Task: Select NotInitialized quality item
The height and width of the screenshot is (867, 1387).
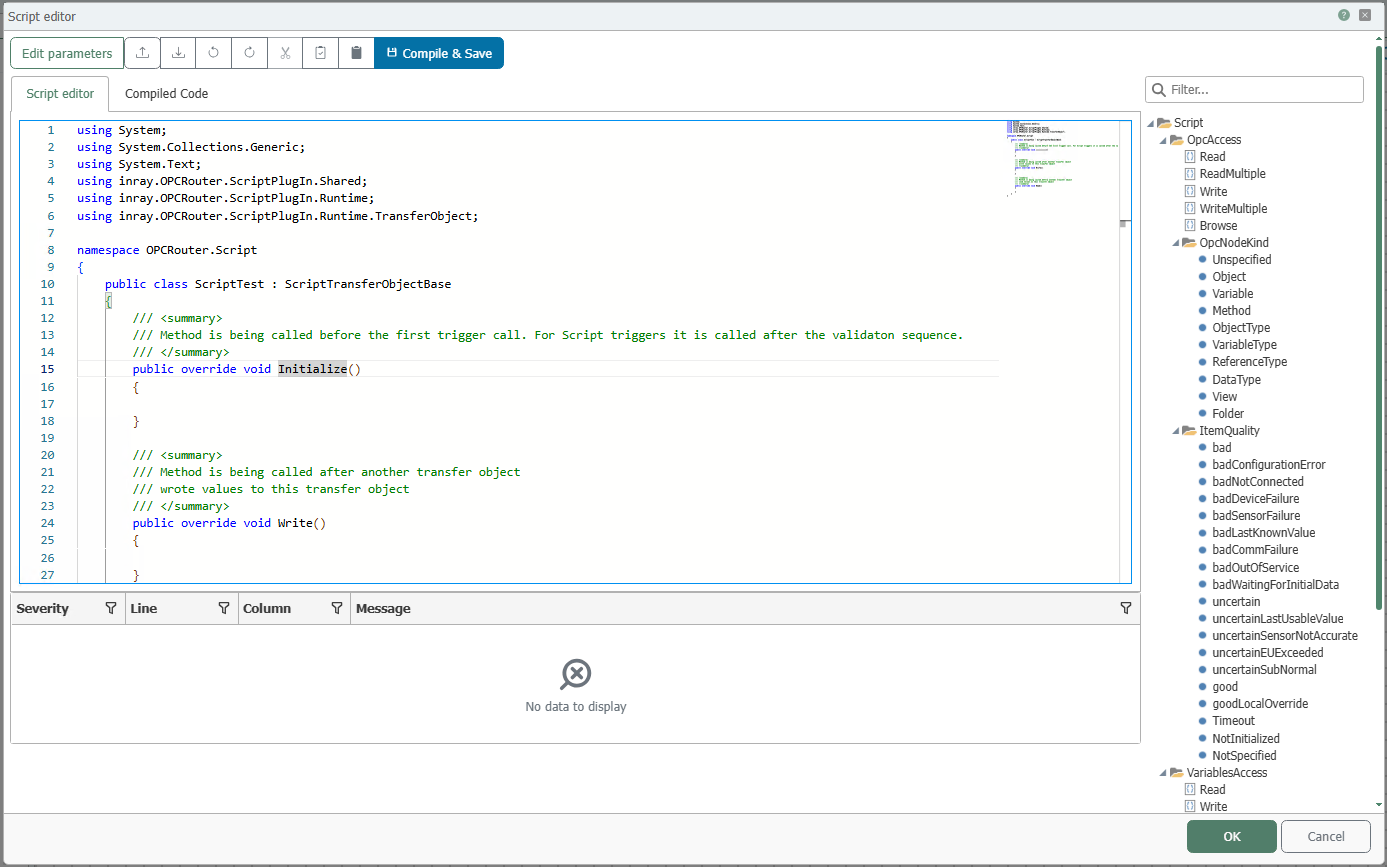Action: click(x=1246, y=739)
